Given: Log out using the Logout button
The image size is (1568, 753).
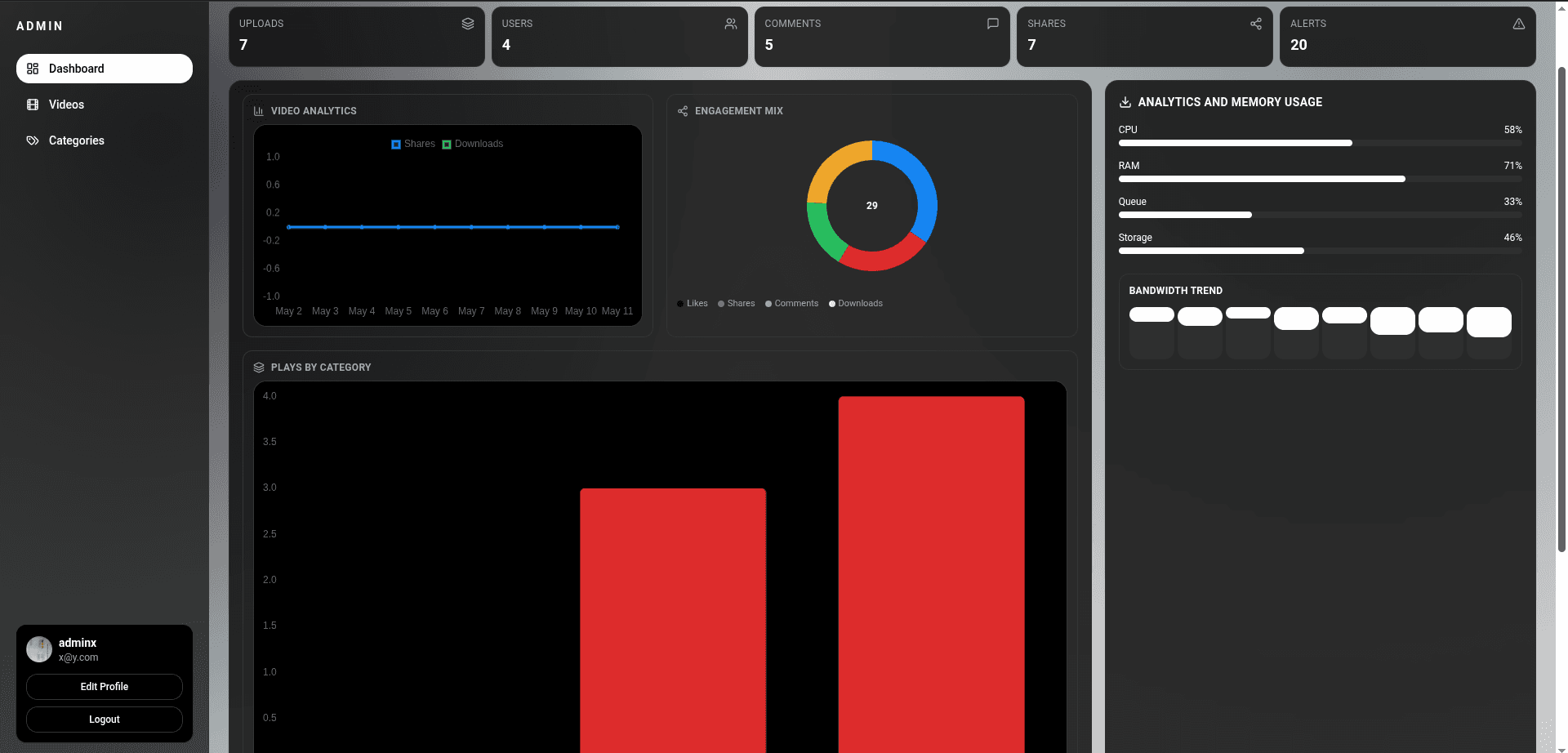Looking at the screenshot, I should [x=105, y=720].
